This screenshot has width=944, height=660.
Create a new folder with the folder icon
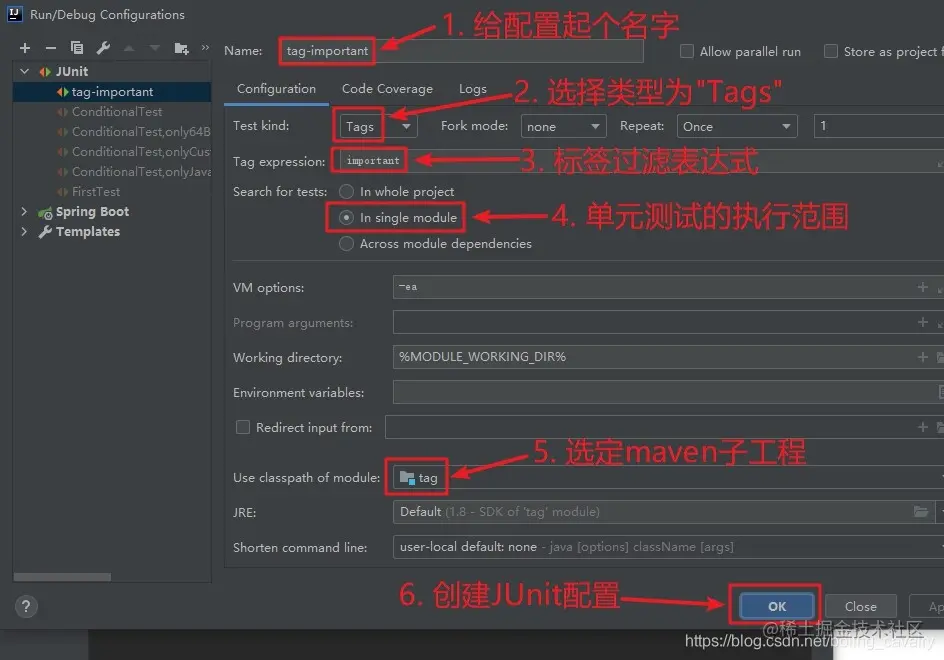coord(182,47)
